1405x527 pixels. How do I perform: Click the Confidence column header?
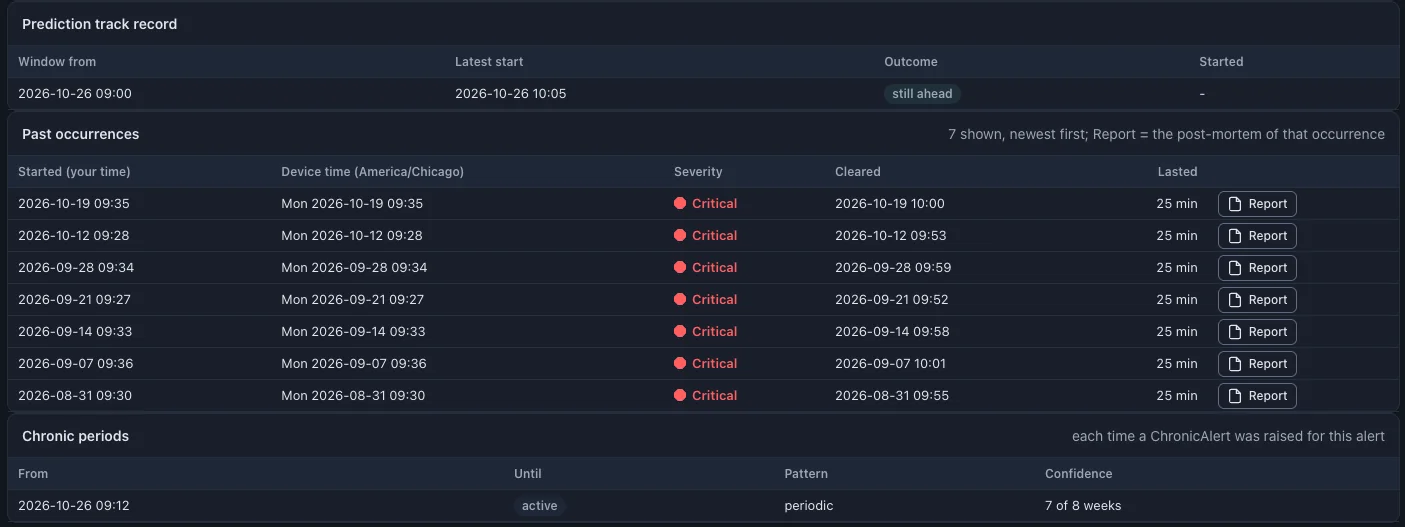[x=1078, y=474]
